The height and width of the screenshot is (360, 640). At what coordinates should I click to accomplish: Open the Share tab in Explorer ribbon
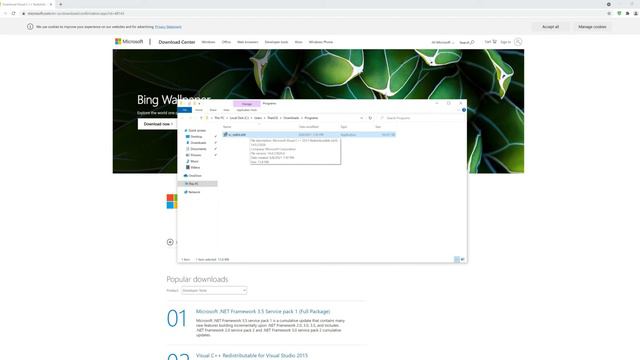tap(213, 110)
